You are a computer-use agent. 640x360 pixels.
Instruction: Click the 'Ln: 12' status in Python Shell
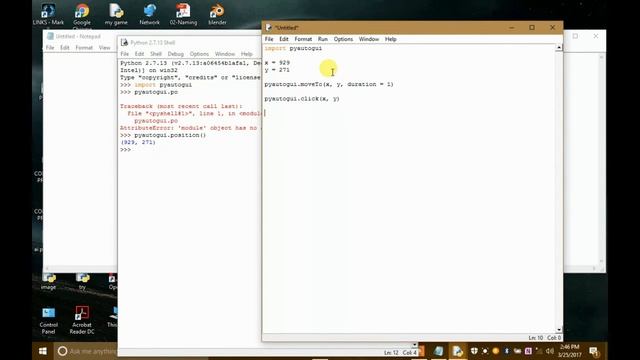[x=391, y=353]
